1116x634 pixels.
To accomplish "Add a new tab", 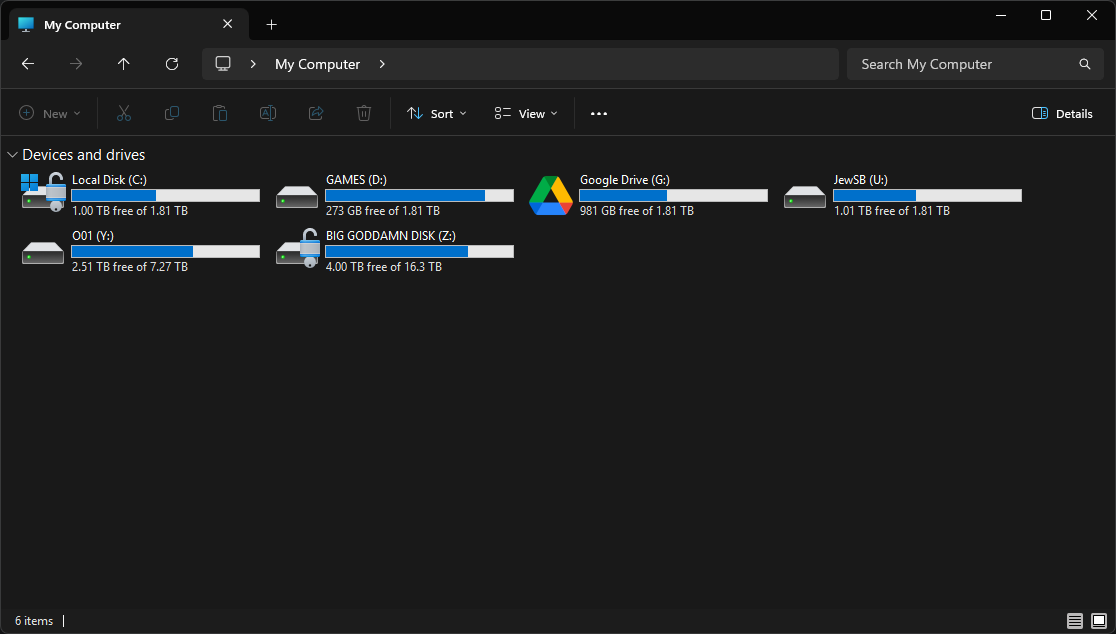I will (271, 25).
